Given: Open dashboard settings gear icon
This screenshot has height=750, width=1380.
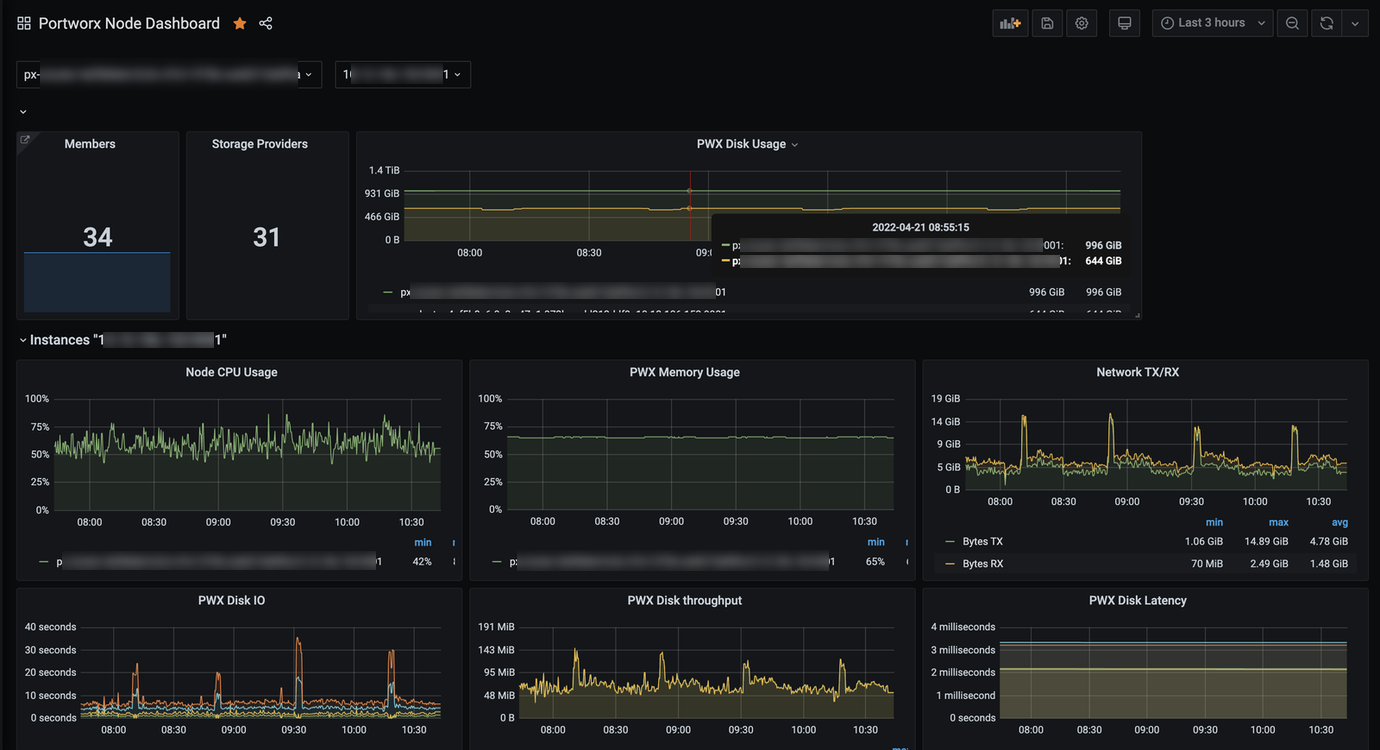Looking at the screenshot, I should (1081, 22).
